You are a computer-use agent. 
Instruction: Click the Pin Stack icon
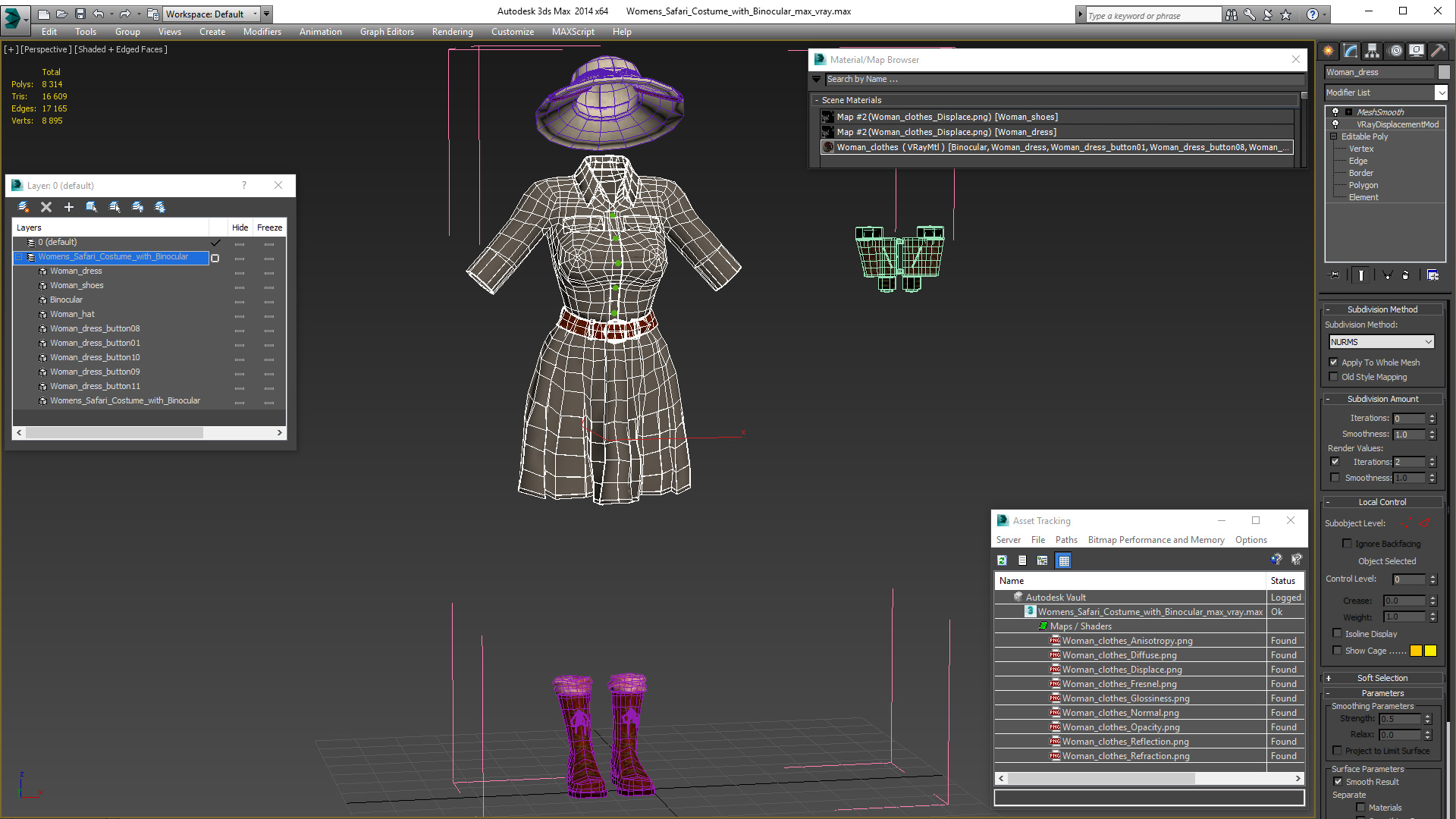(1335, 275)
